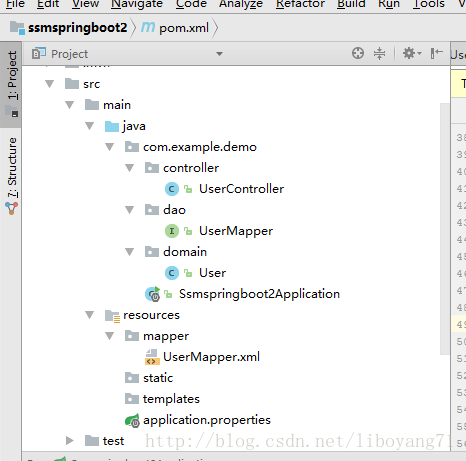466x461 pixels.
Task: Open the Navigate menu
Action: pyautogui.click(x=137, y=4)
